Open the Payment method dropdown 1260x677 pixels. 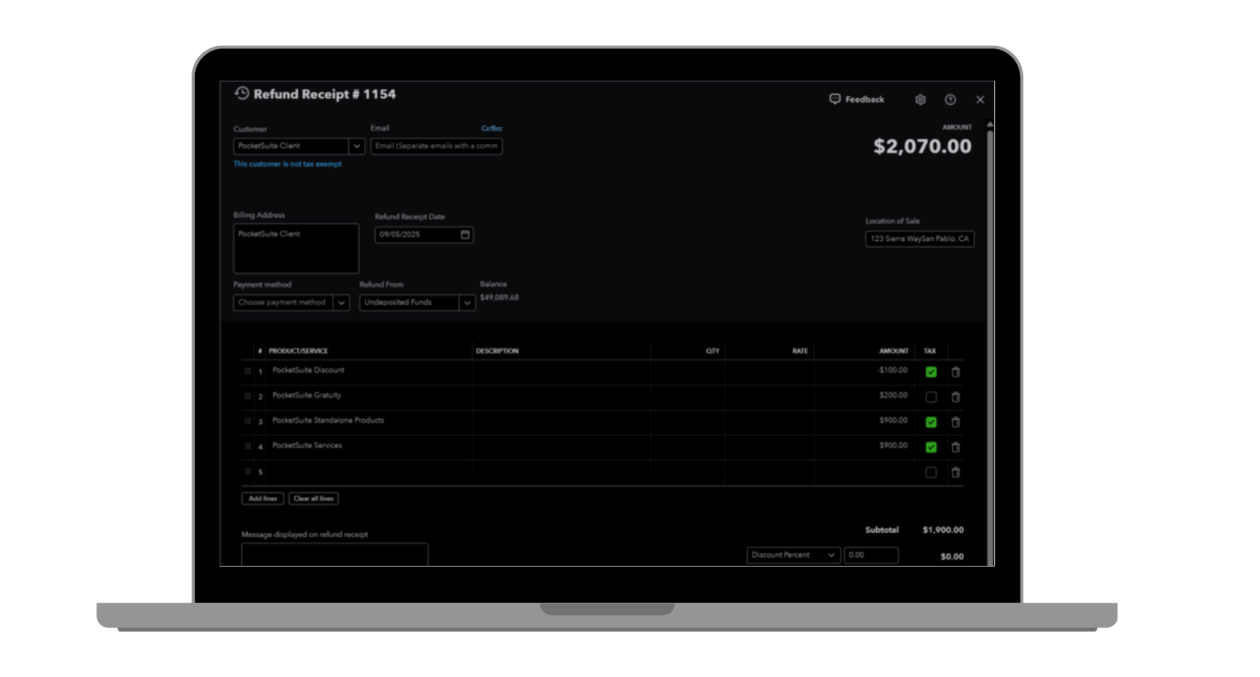coord(341,303)
